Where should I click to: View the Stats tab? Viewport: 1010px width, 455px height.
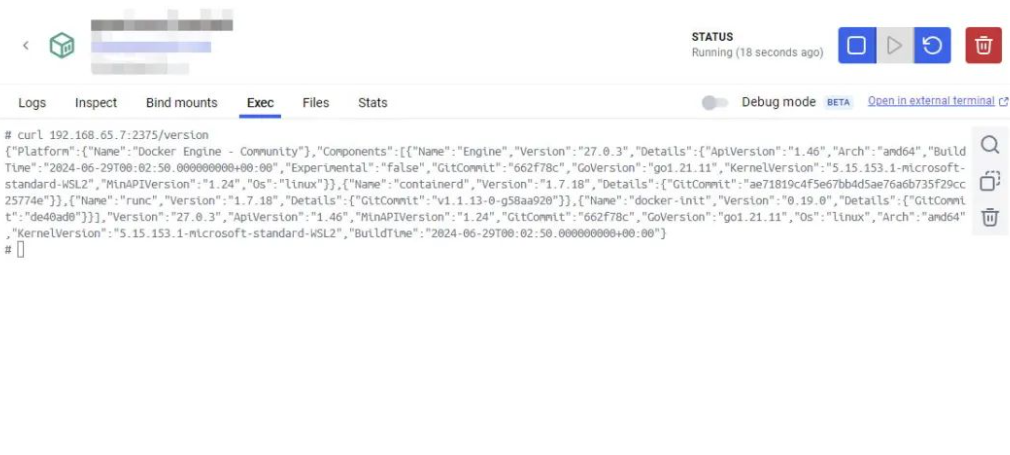point(373,102)
